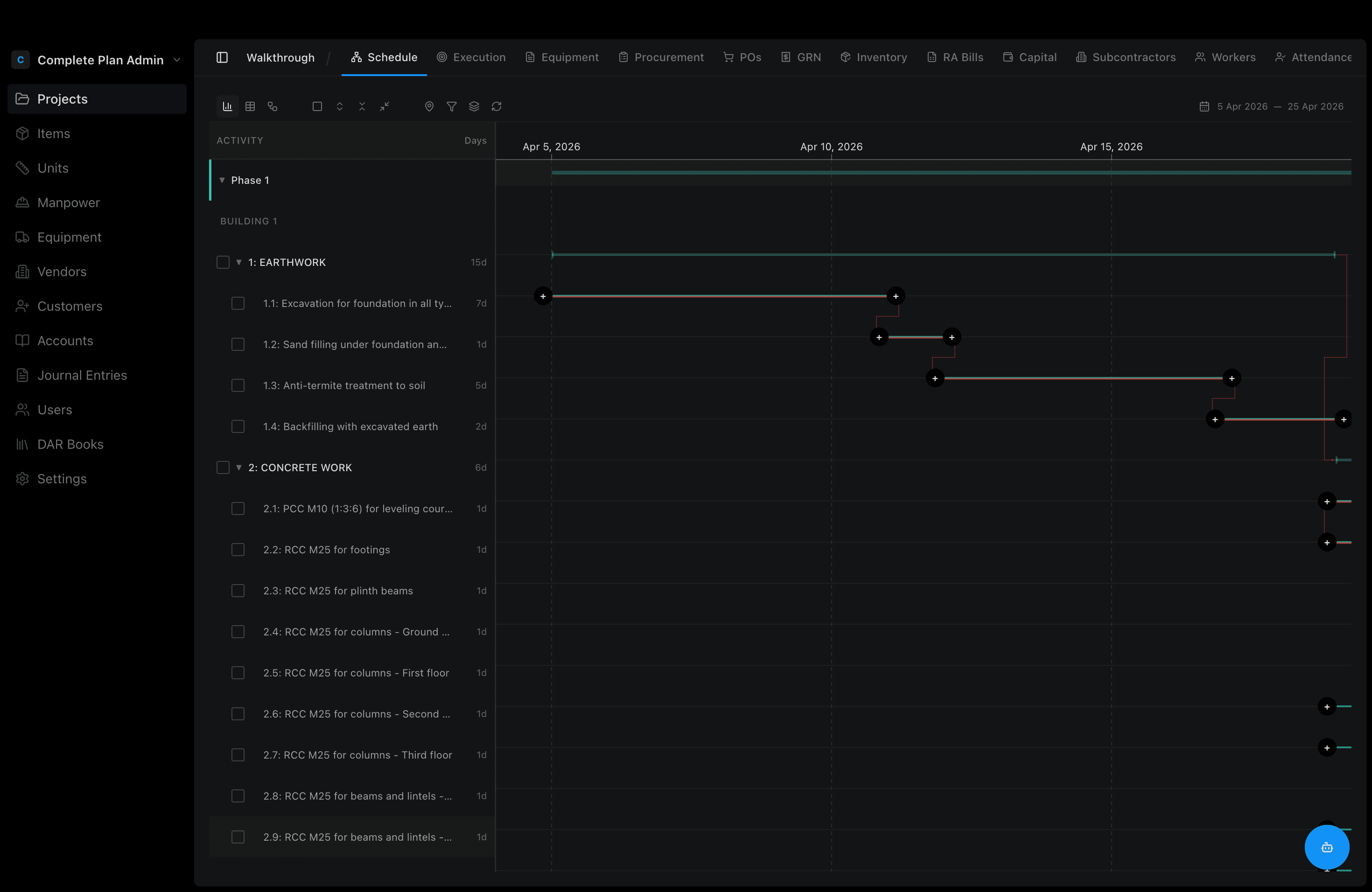Image resolution: width=1372 pixels, height=892 pixels.
Task: Check the checkbox for 1: EARTHWORK
Action: pyautogui.click(x=223, y=262)
